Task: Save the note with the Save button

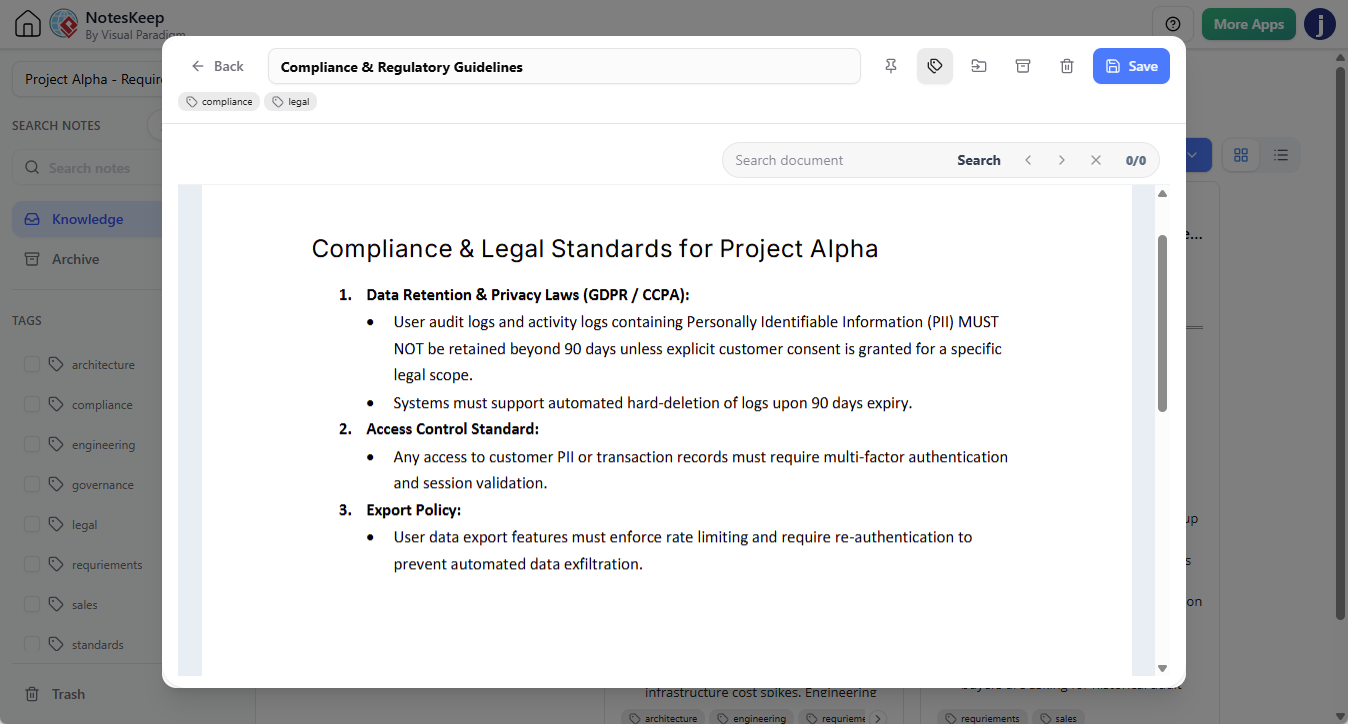Action: [x=1131, y=66]
